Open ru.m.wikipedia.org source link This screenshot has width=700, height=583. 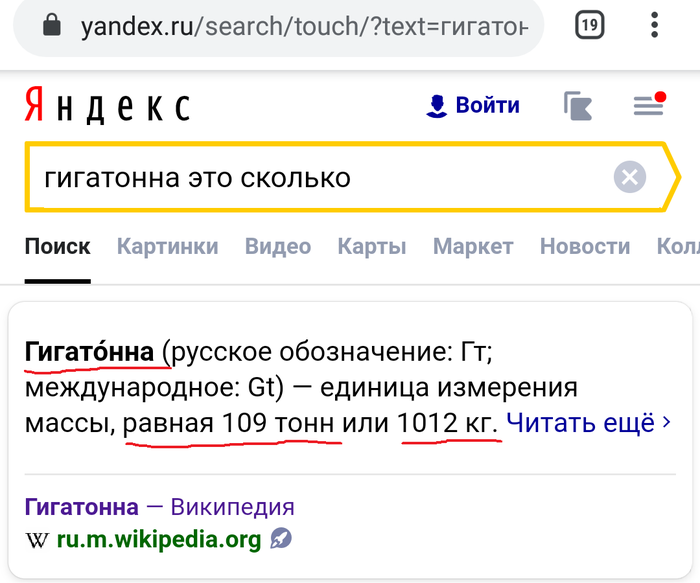[x=158, y=540]
